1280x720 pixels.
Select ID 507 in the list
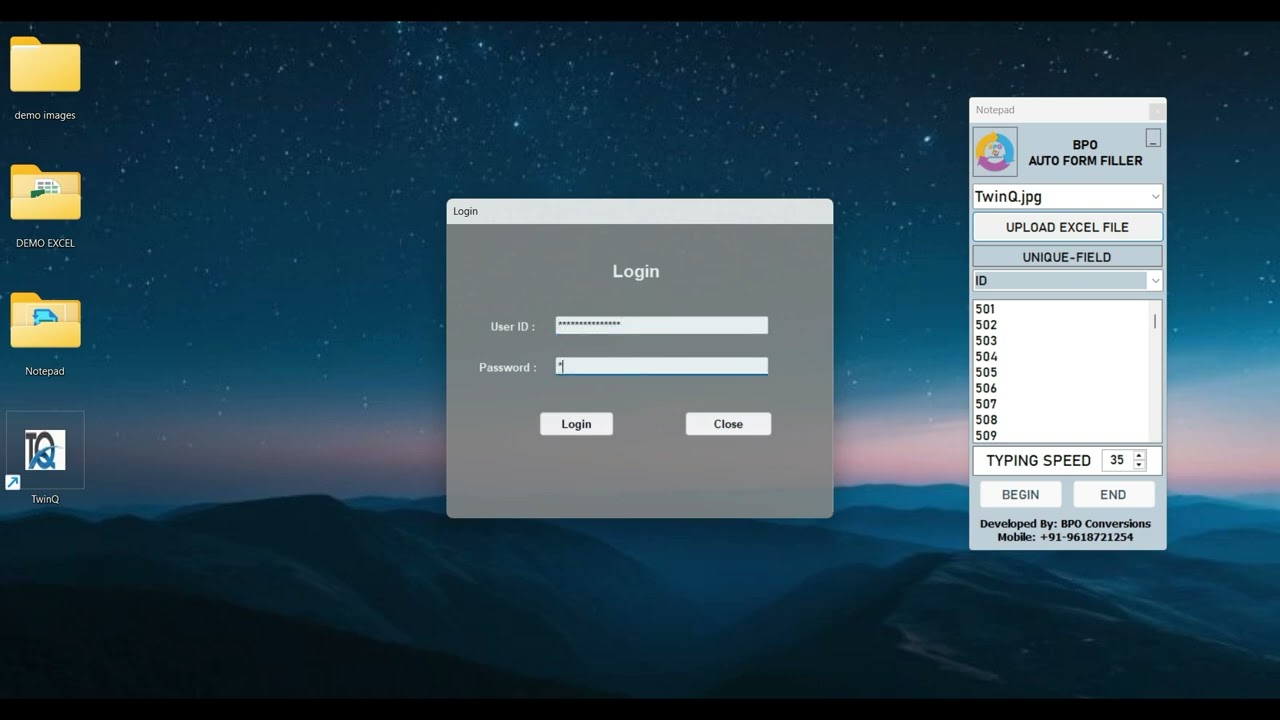986,405
